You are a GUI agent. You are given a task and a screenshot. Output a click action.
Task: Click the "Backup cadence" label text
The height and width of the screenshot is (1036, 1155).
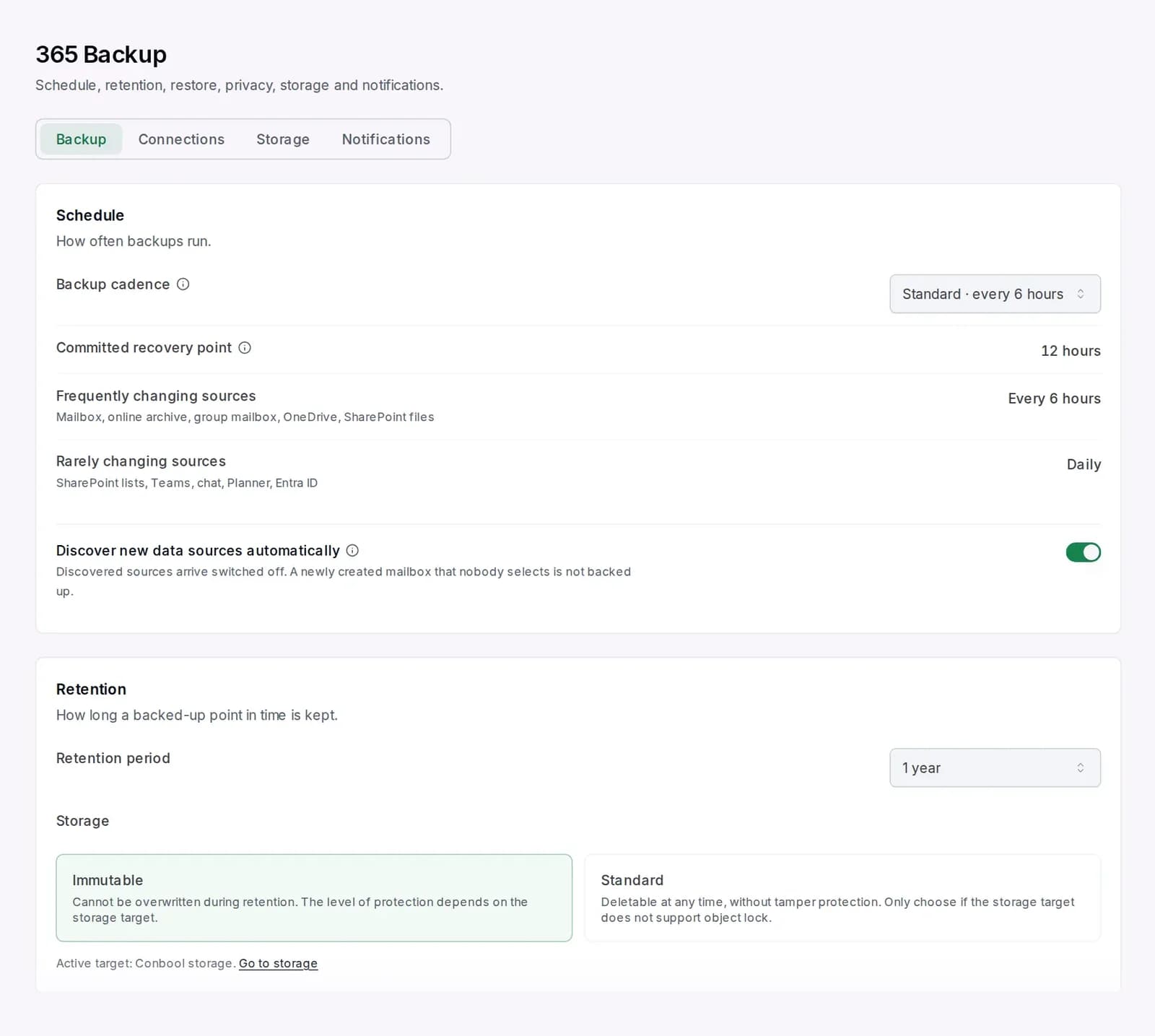pyautogui.click(x=113, y=284)
